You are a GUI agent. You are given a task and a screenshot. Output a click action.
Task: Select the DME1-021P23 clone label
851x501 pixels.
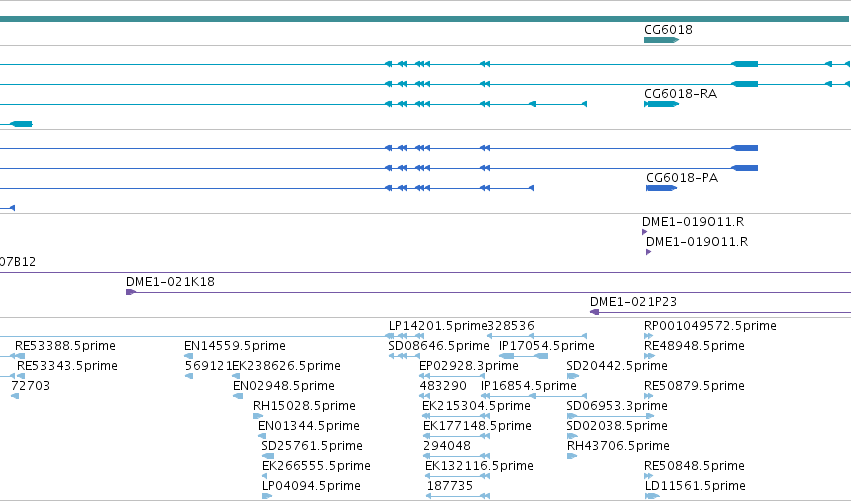point(633,302)
